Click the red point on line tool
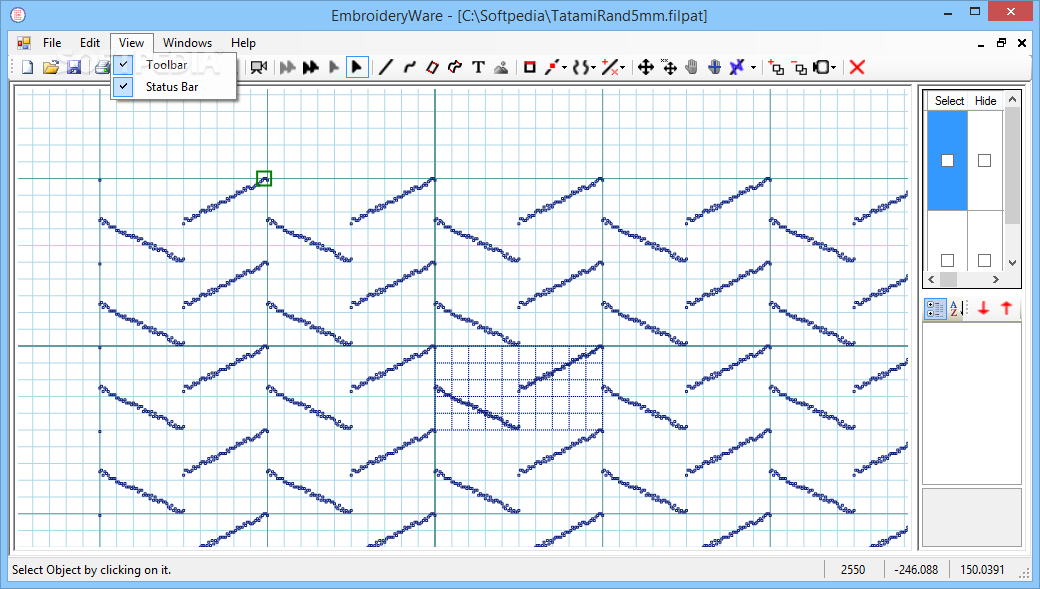The width and height of the screenshot is (1040, 589). [551, 67]
